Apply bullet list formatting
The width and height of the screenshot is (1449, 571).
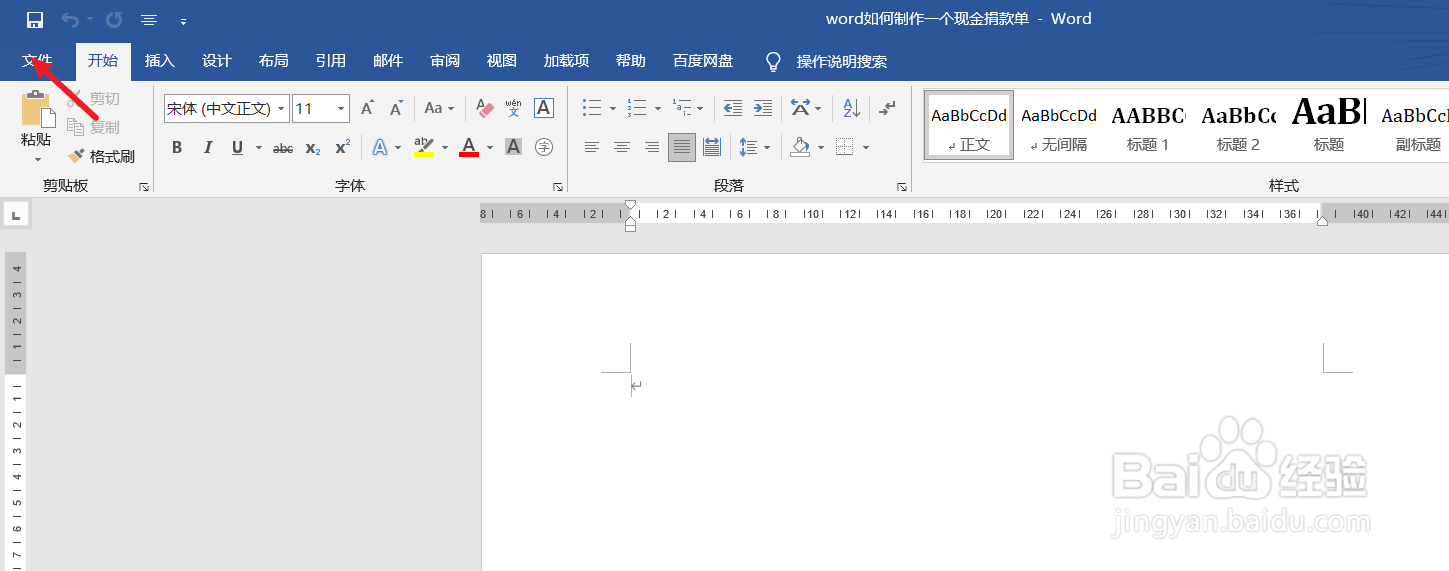click(x=592, y=108)
